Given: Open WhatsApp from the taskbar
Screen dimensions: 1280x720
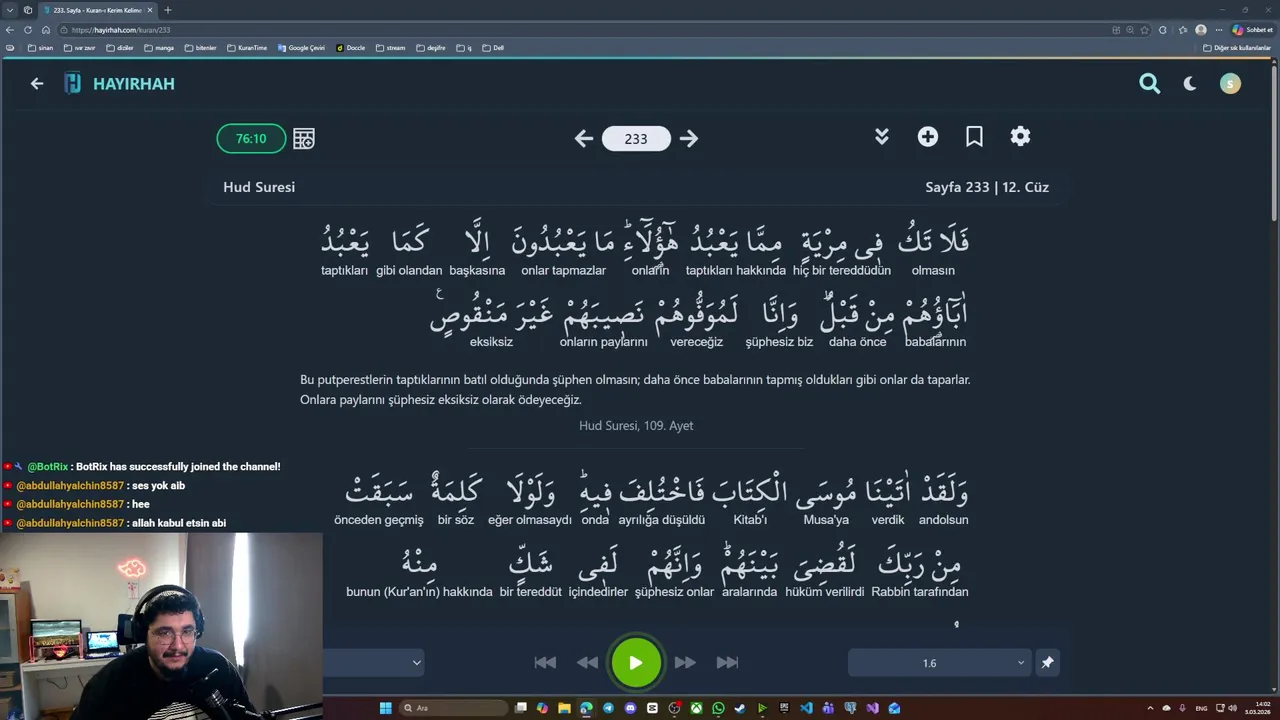Looking at the screenshot, I should click(718, 708).
